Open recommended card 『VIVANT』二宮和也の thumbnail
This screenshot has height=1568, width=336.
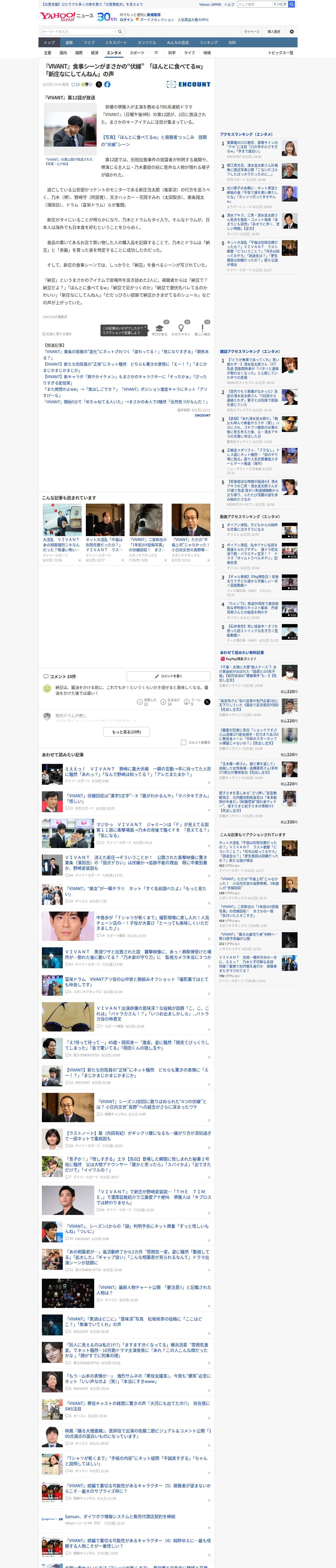(x=146, y=519)
